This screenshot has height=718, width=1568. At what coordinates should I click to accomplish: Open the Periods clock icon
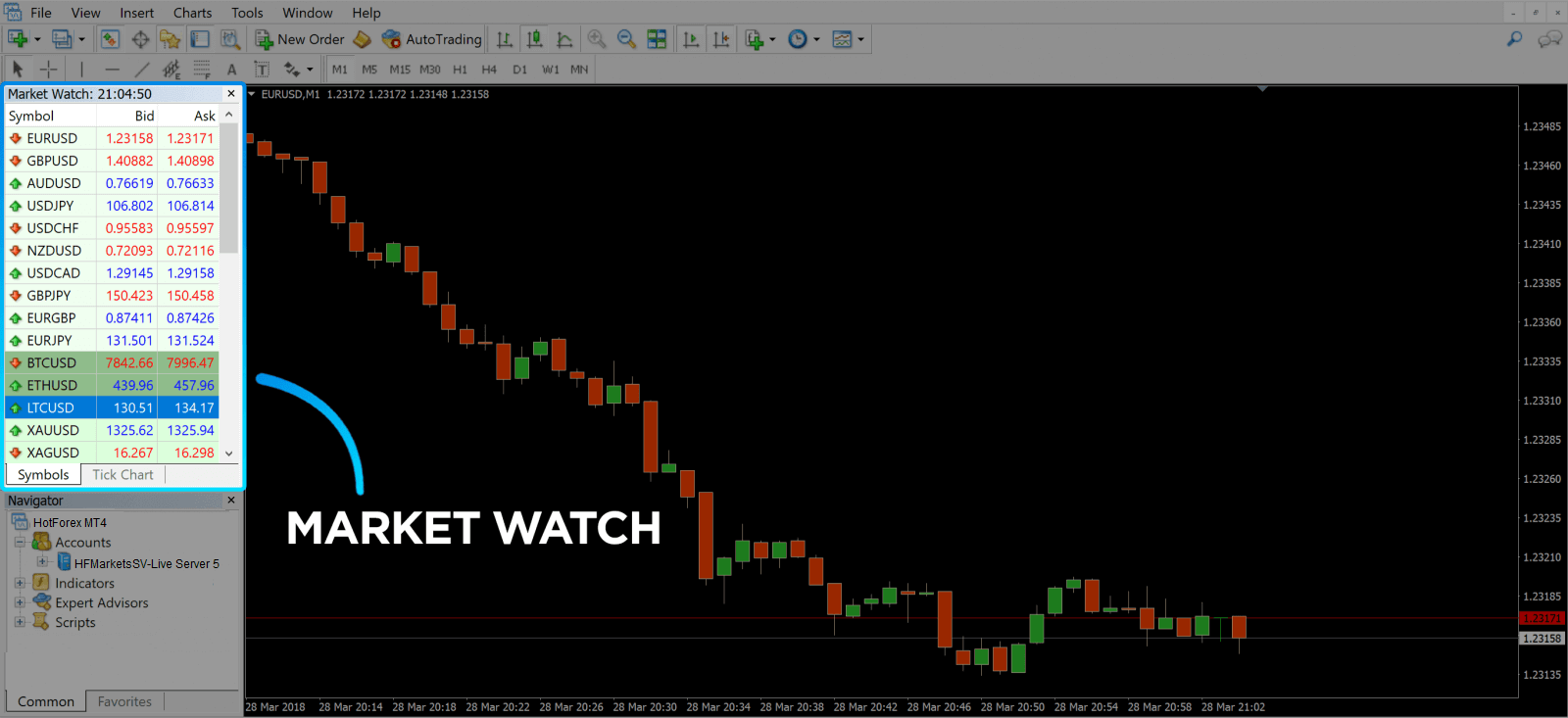(798, 39)
